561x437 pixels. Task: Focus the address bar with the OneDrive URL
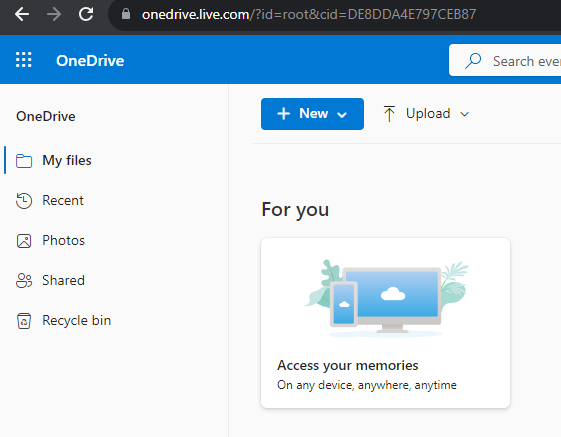[309, 15]
